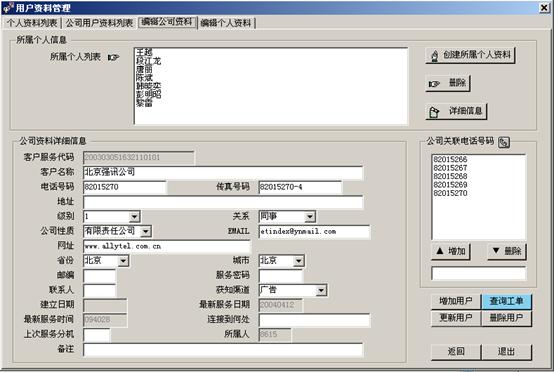Viewport: 554px width, 372px height.
Task: Click the 增加 button with up triangle
Action: 450,252
